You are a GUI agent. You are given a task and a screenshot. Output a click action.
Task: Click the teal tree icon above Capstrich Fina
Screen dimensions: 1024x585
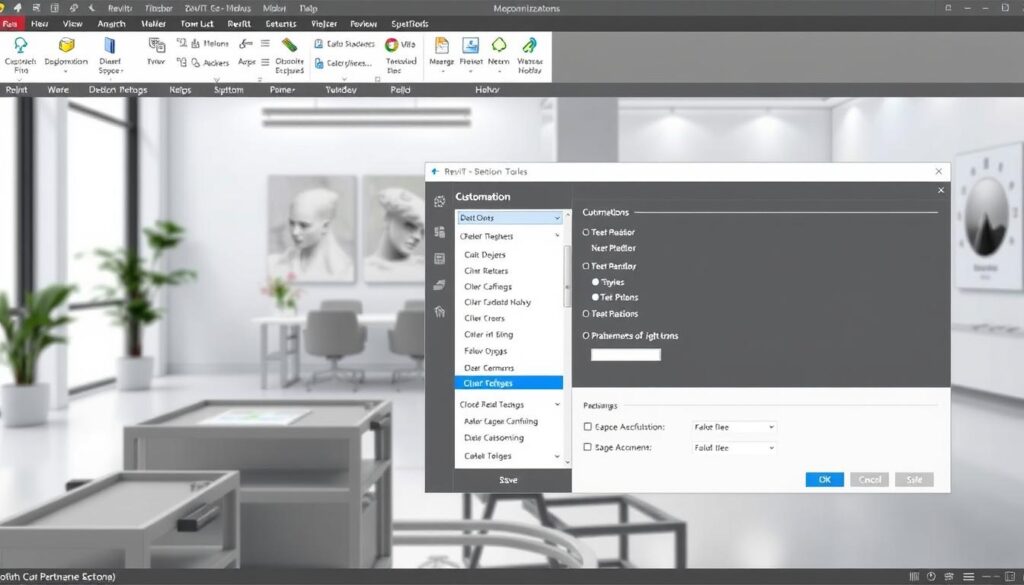click(x=21, y=45)
